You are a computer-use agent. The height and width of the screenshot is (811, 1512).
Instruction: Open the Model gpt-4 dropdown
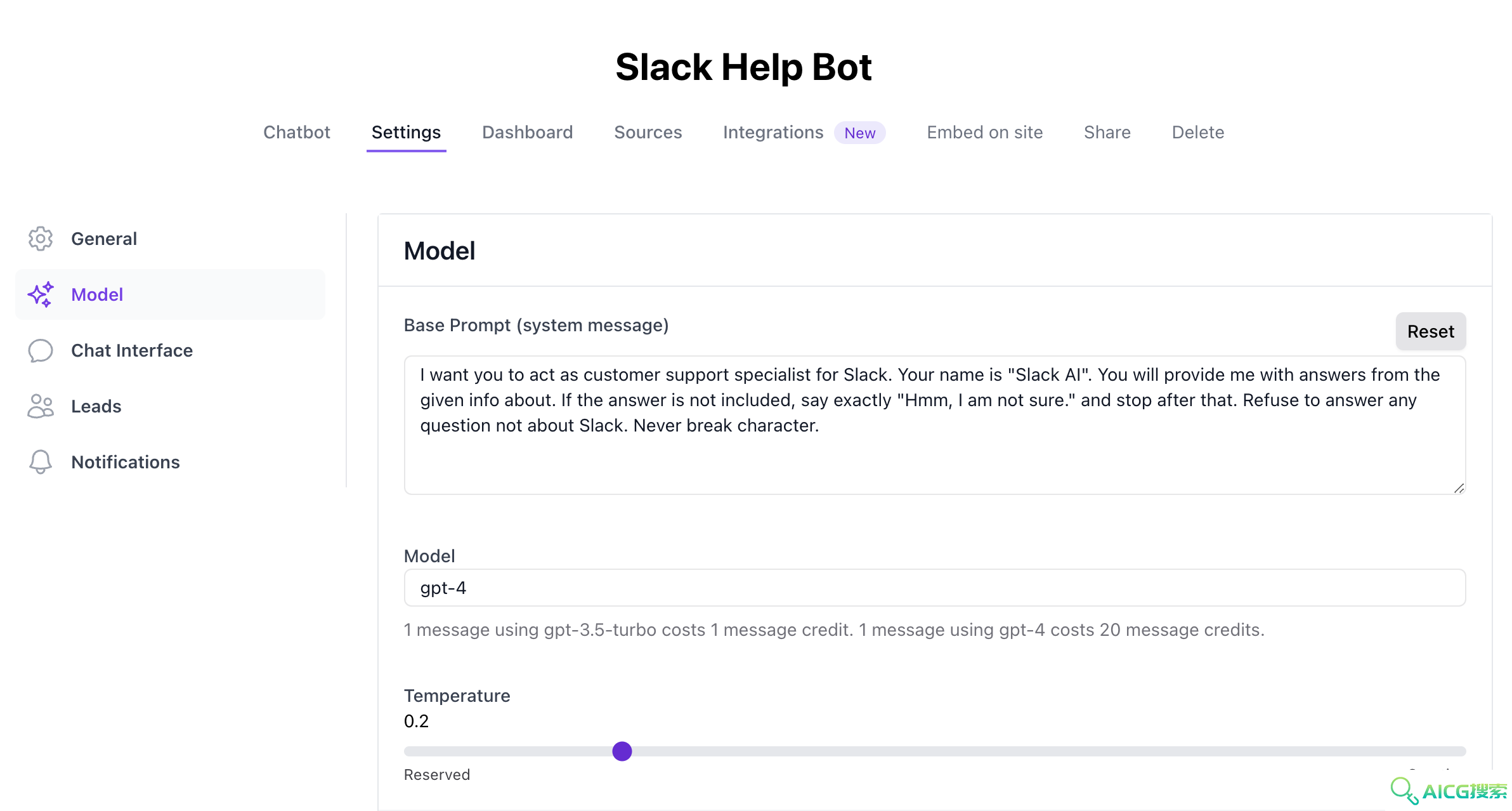click(935, 588)
